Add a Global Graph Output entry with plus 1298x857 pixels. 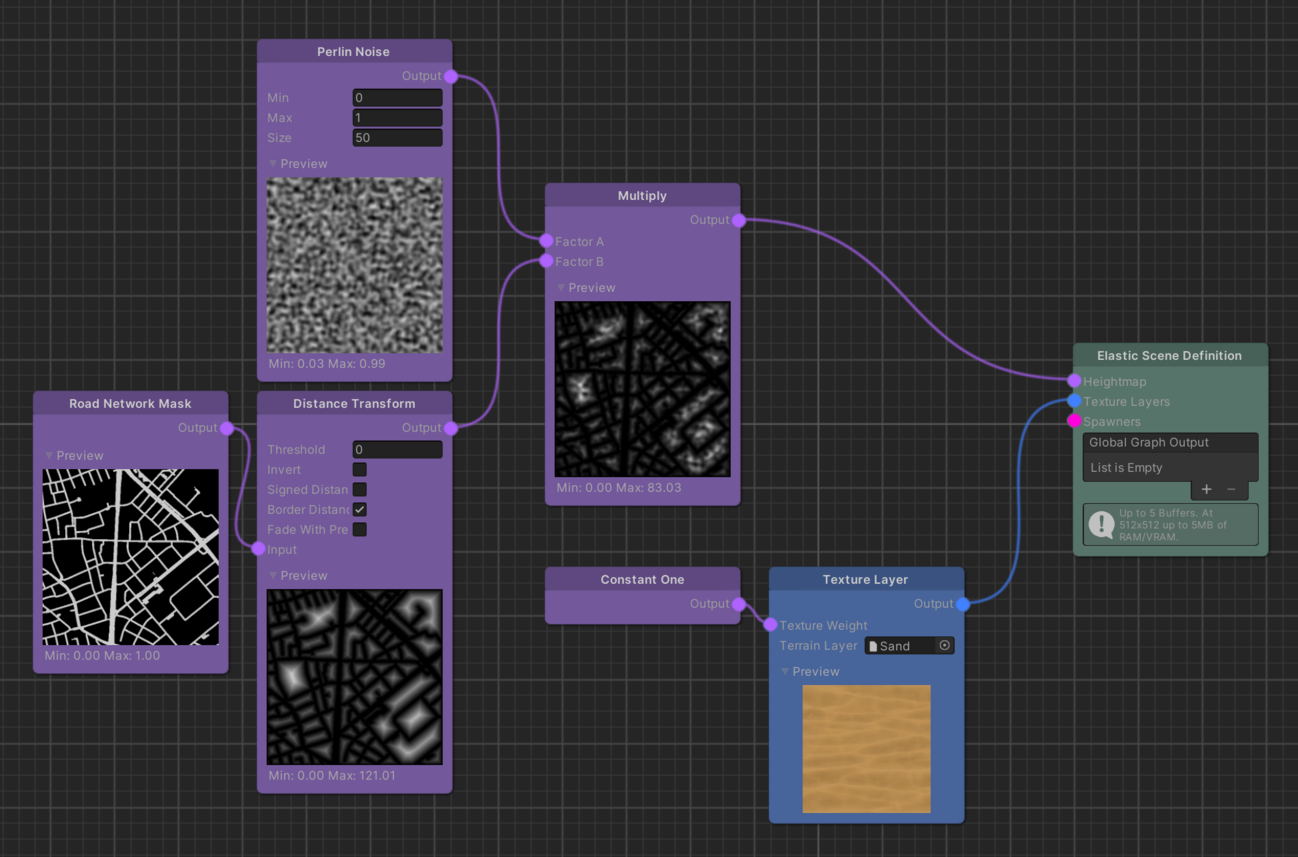(x=1206, y=489)
